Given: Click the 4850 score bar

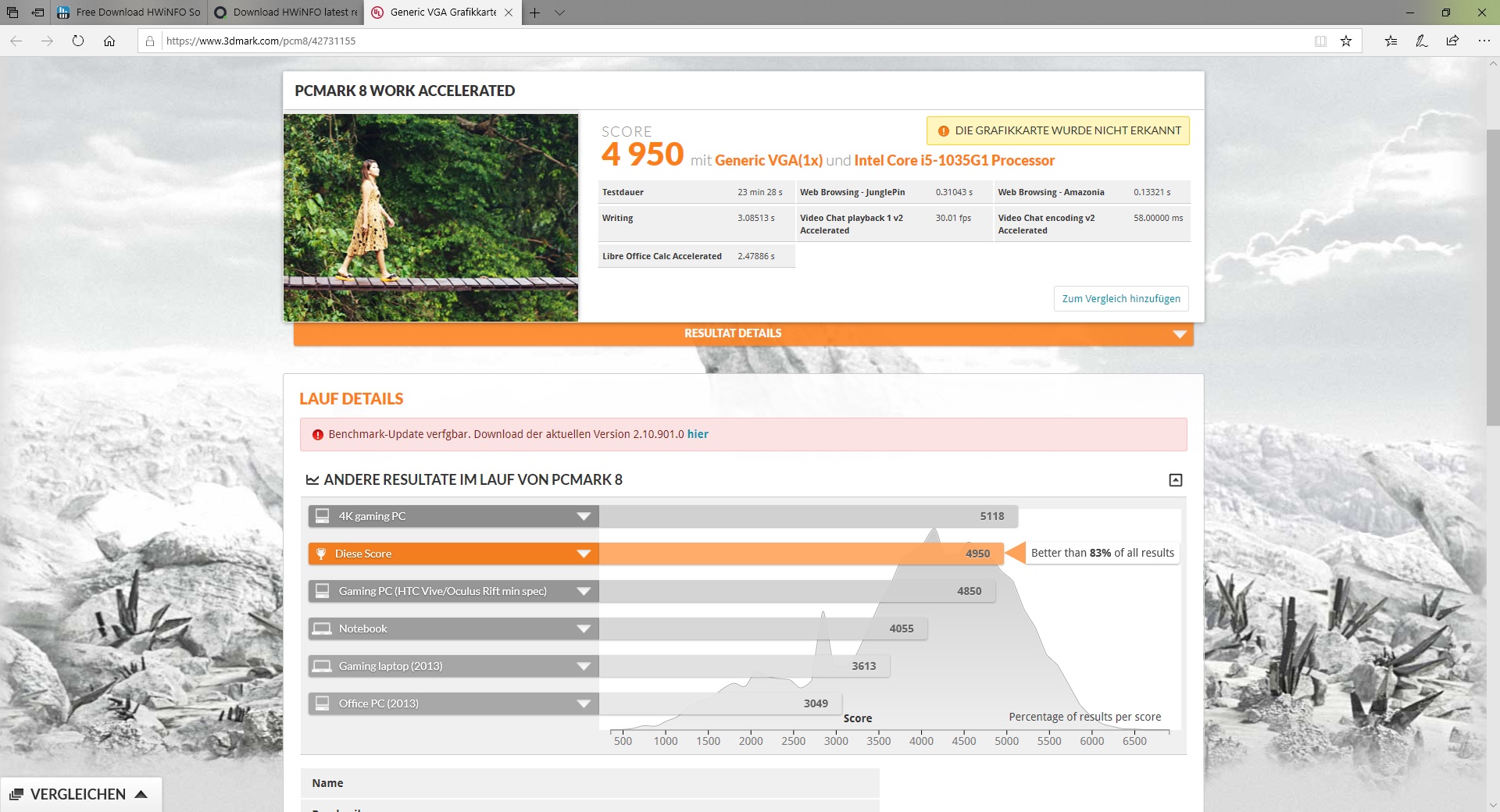Looking at the screenshot, I should tap(798, 591).
